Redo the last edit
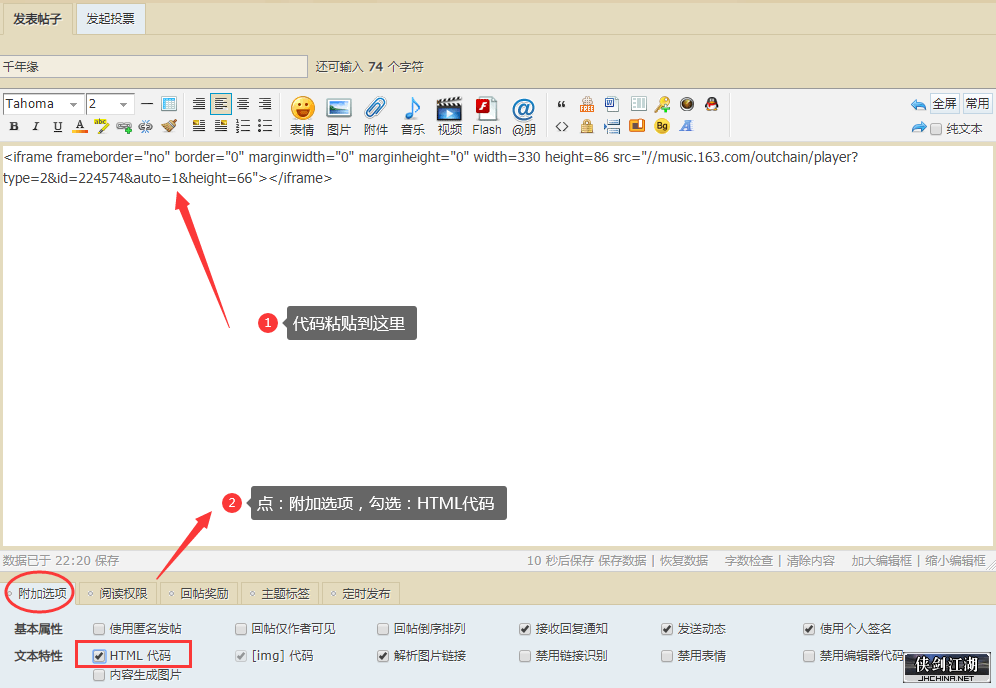The image size is (996, 688). click(x=918, y=128)
